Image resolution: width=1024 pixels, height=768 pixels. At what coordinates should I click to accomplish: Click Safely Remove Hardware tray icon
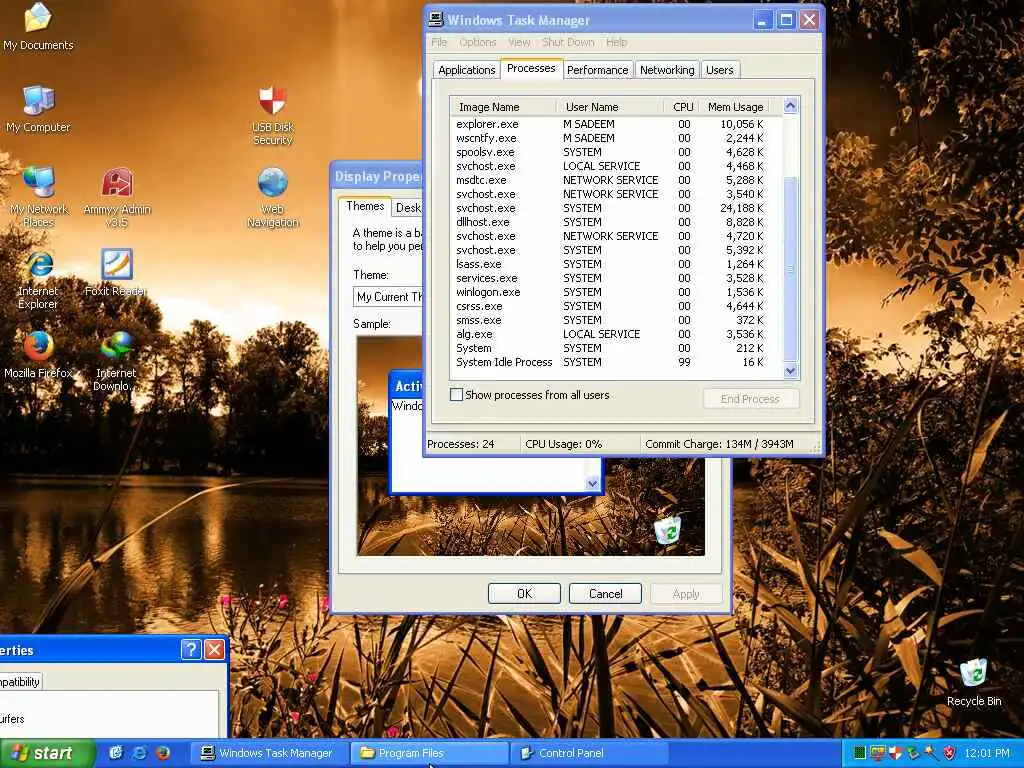click(x=912, y=753)
